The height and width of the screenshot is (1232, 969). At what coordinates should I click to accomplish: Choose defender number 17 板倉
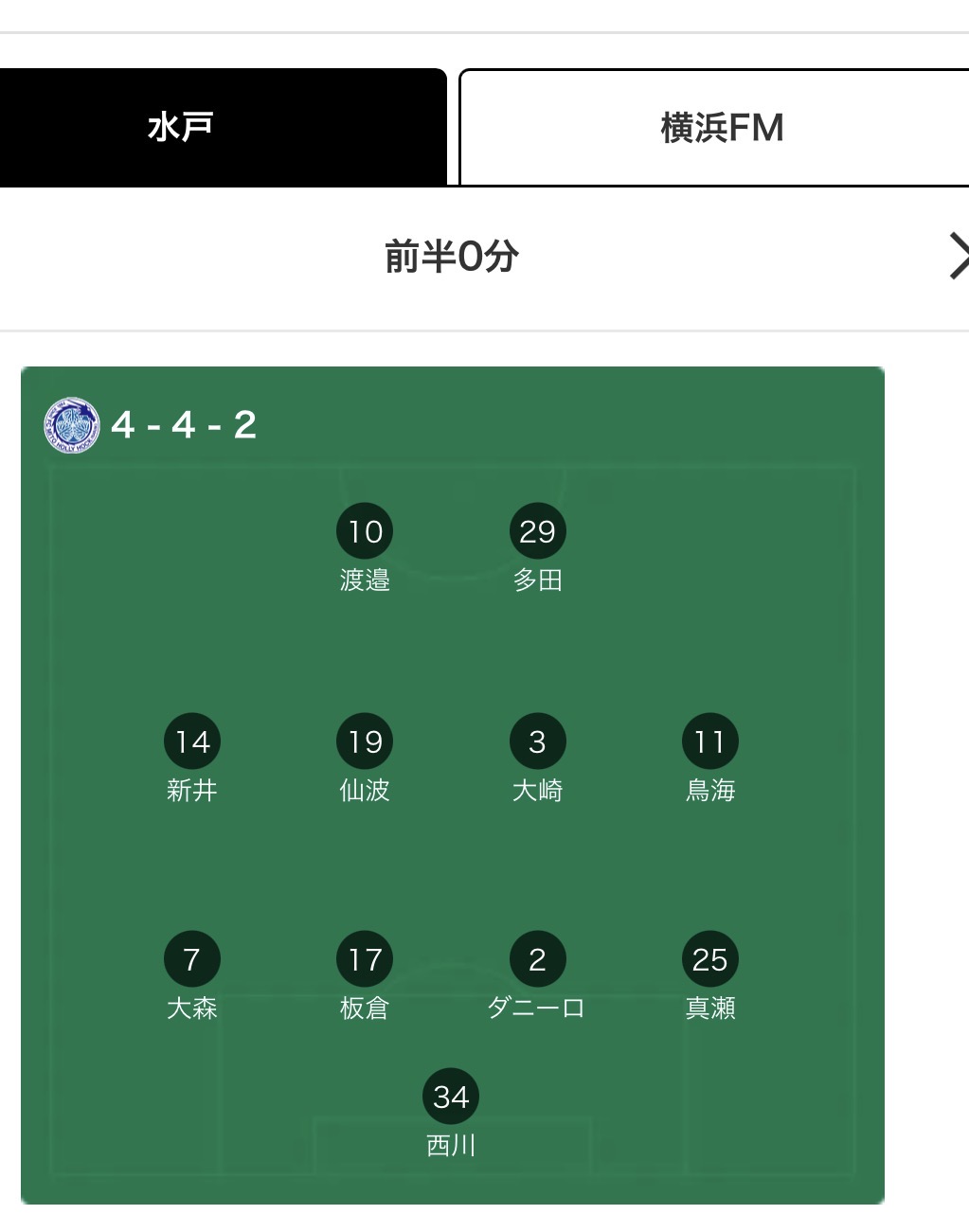(365, 959)
